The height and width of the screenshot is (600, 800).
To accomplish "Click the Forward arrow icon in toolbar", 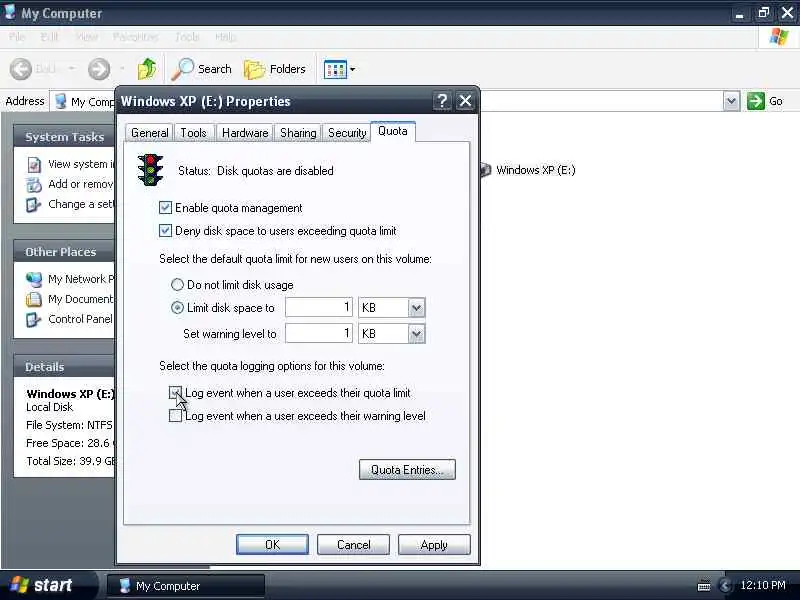I will coord(98,69).
